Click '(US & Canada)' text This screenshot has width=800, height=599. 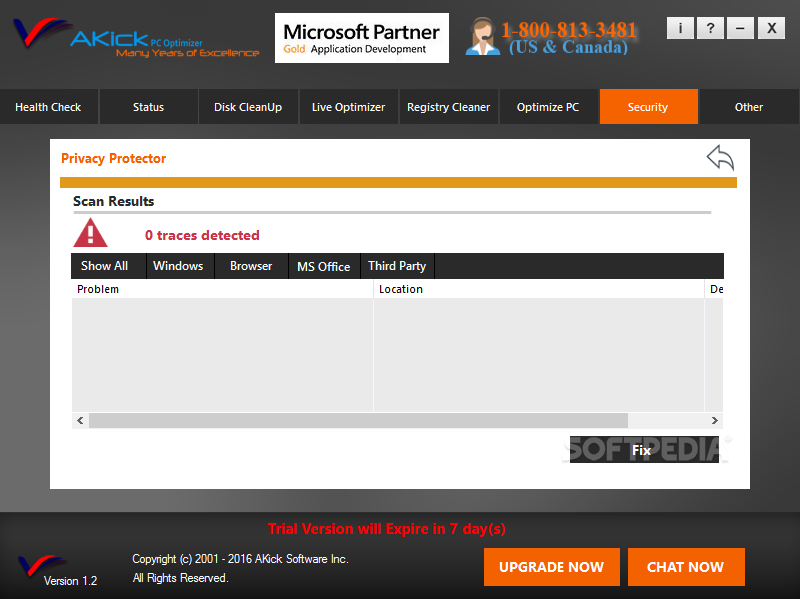click(568, 47)
